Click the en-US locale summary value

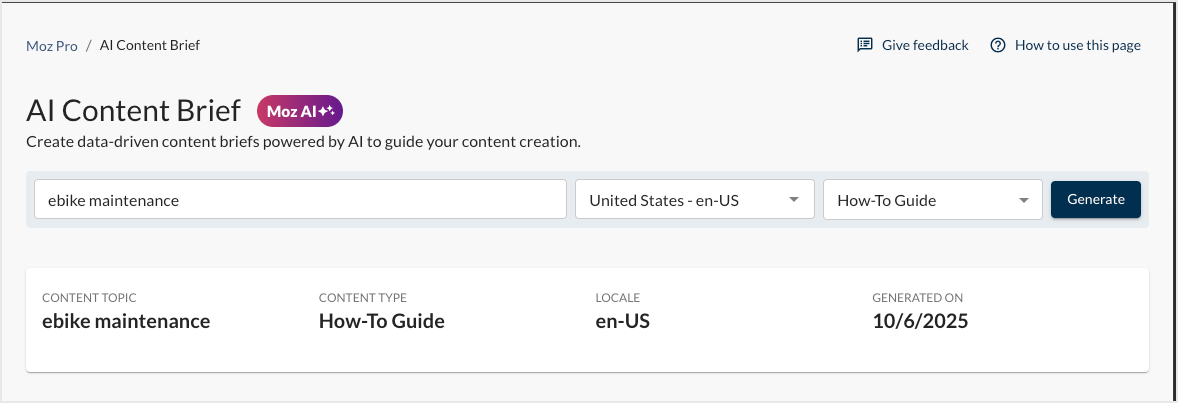tap(623, 321)
